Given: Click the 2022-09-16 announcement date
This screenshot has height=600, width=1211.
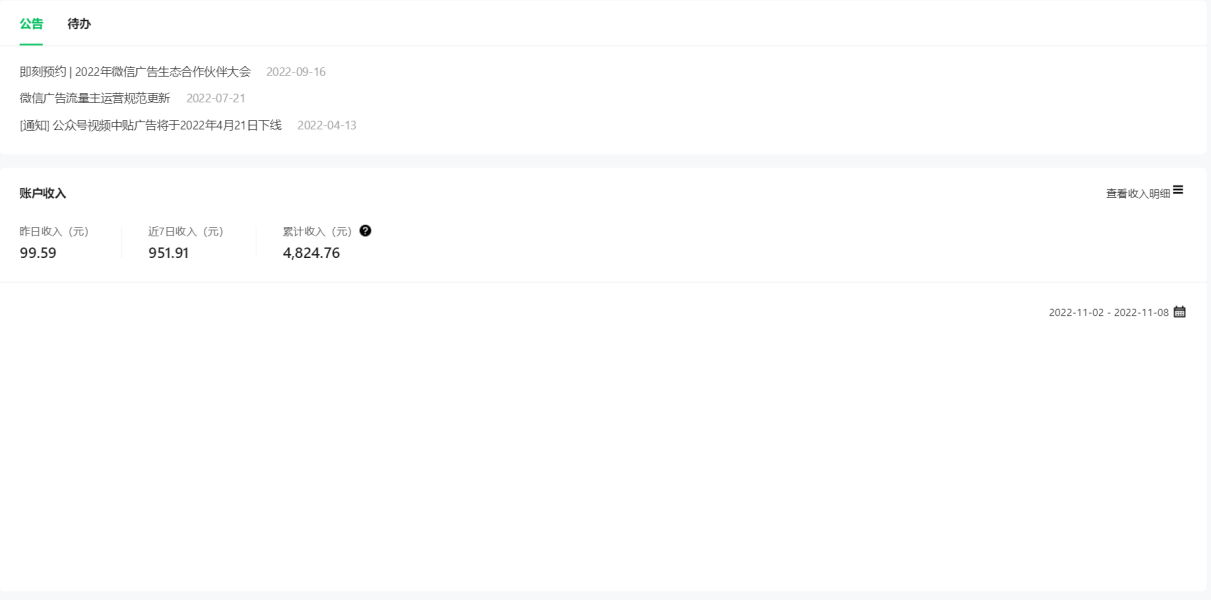Looking at the screenshot, I should point(296,72).
